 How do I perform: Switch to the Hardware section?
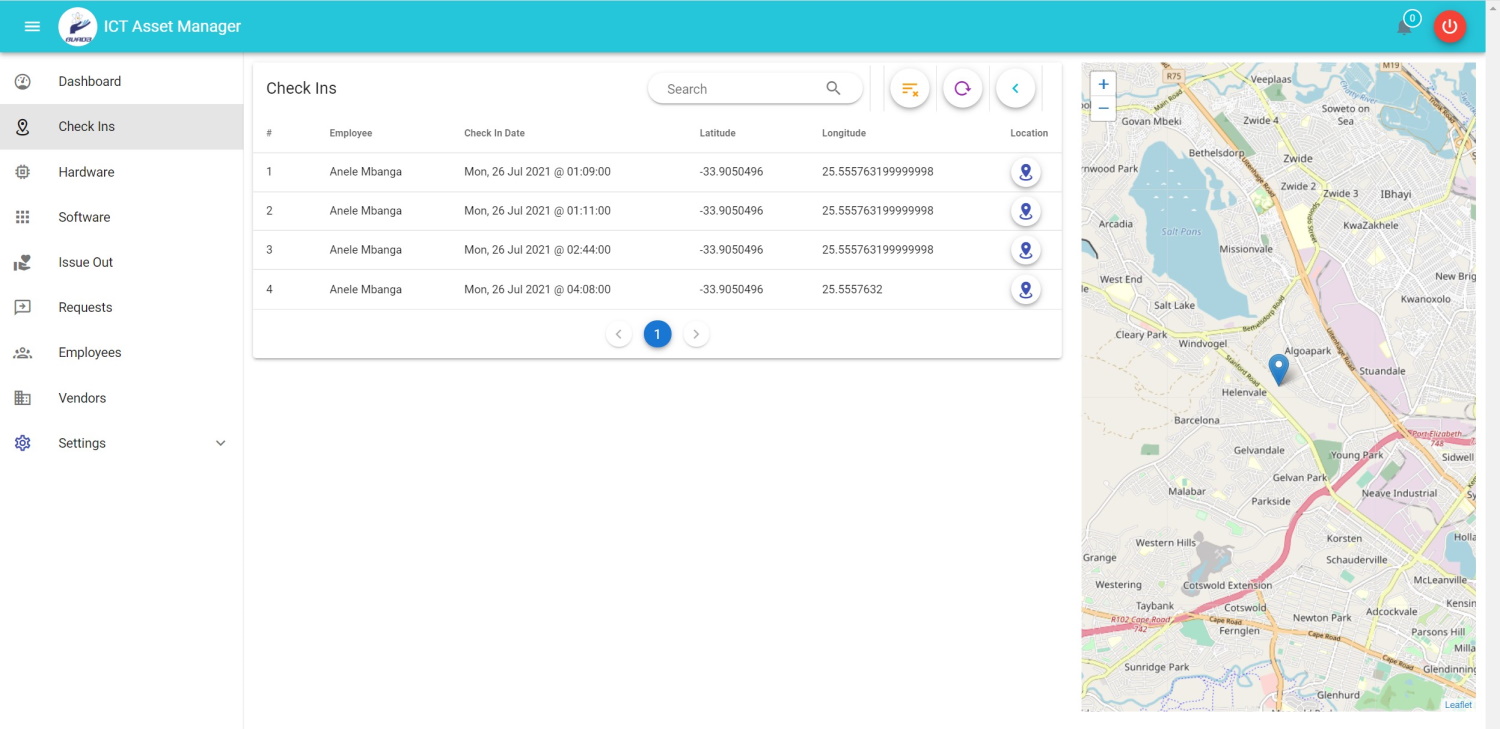[86, 171]
